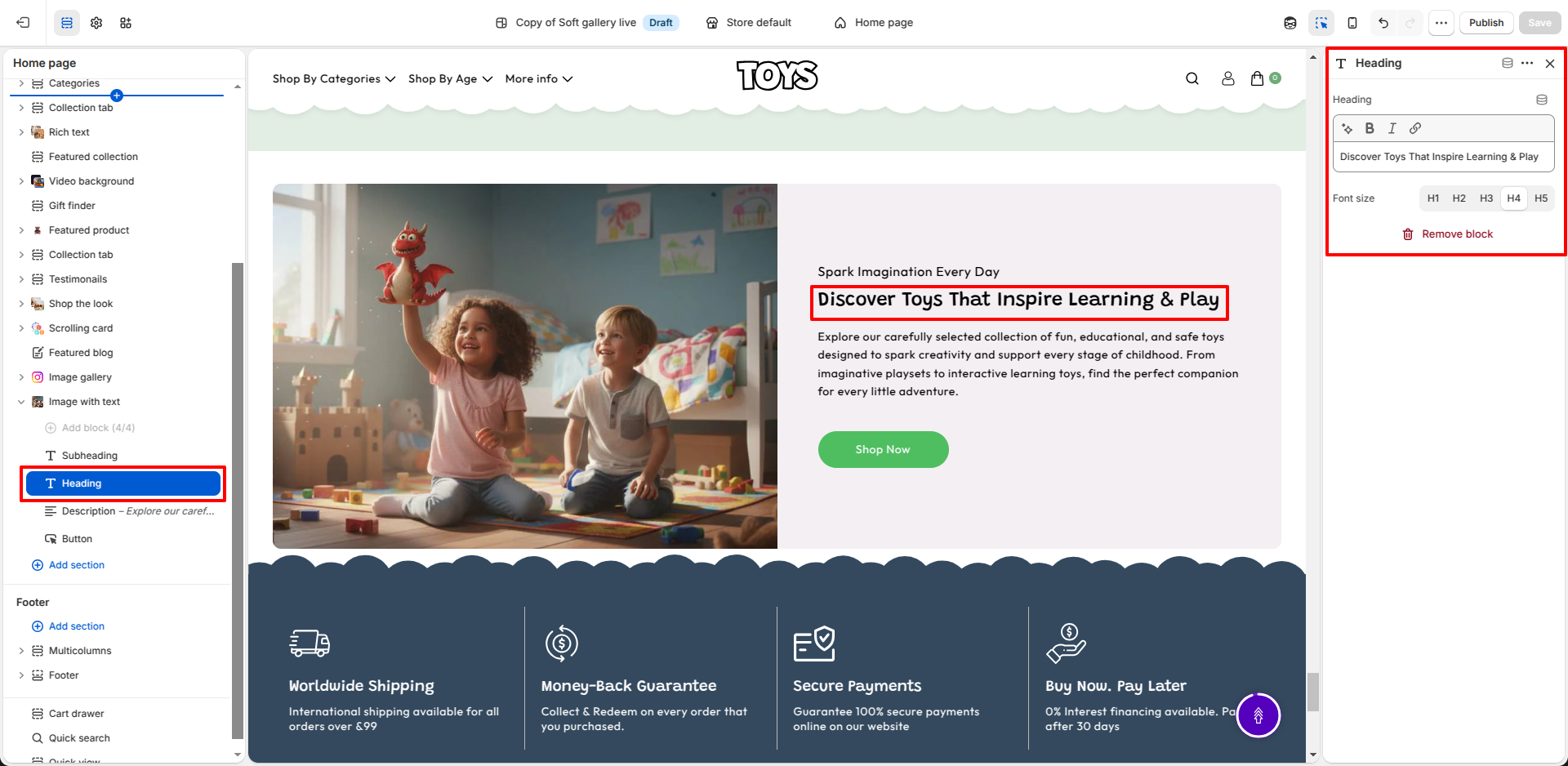Open the App embeds icon
The width and height of the screenshot is (1568, 766).
[x=126, y=23]
